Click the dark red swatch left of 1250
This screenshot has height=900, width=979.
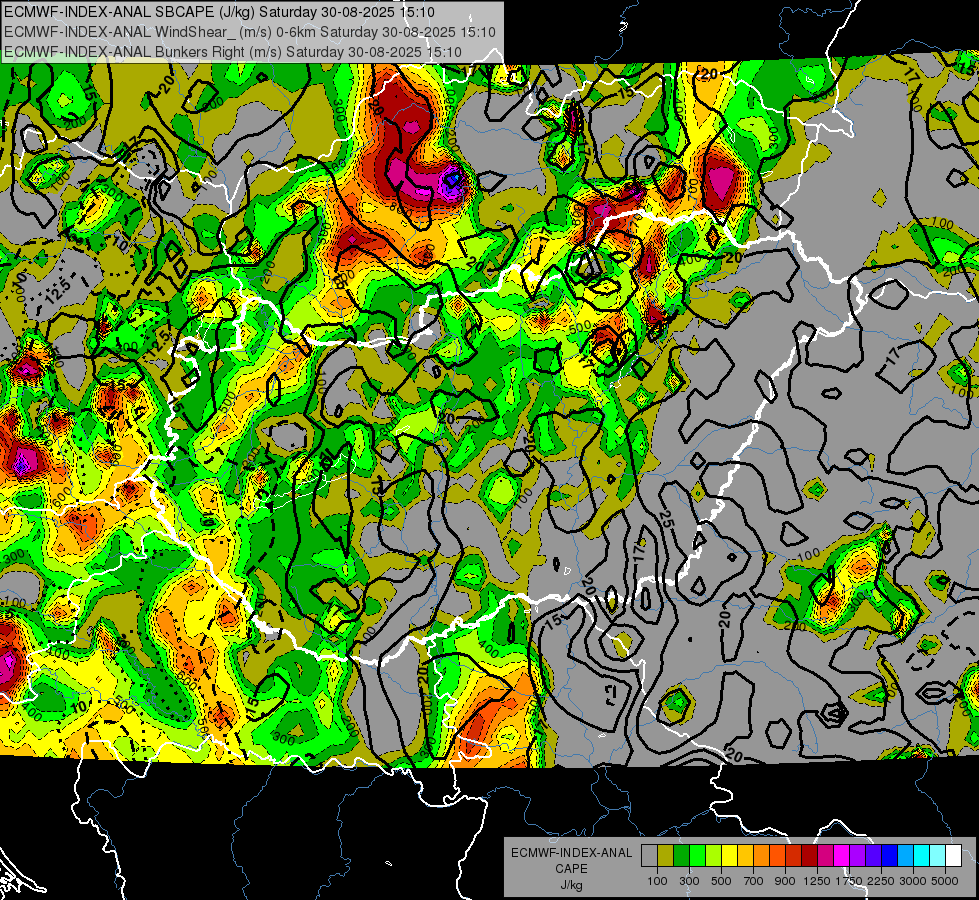810,856
